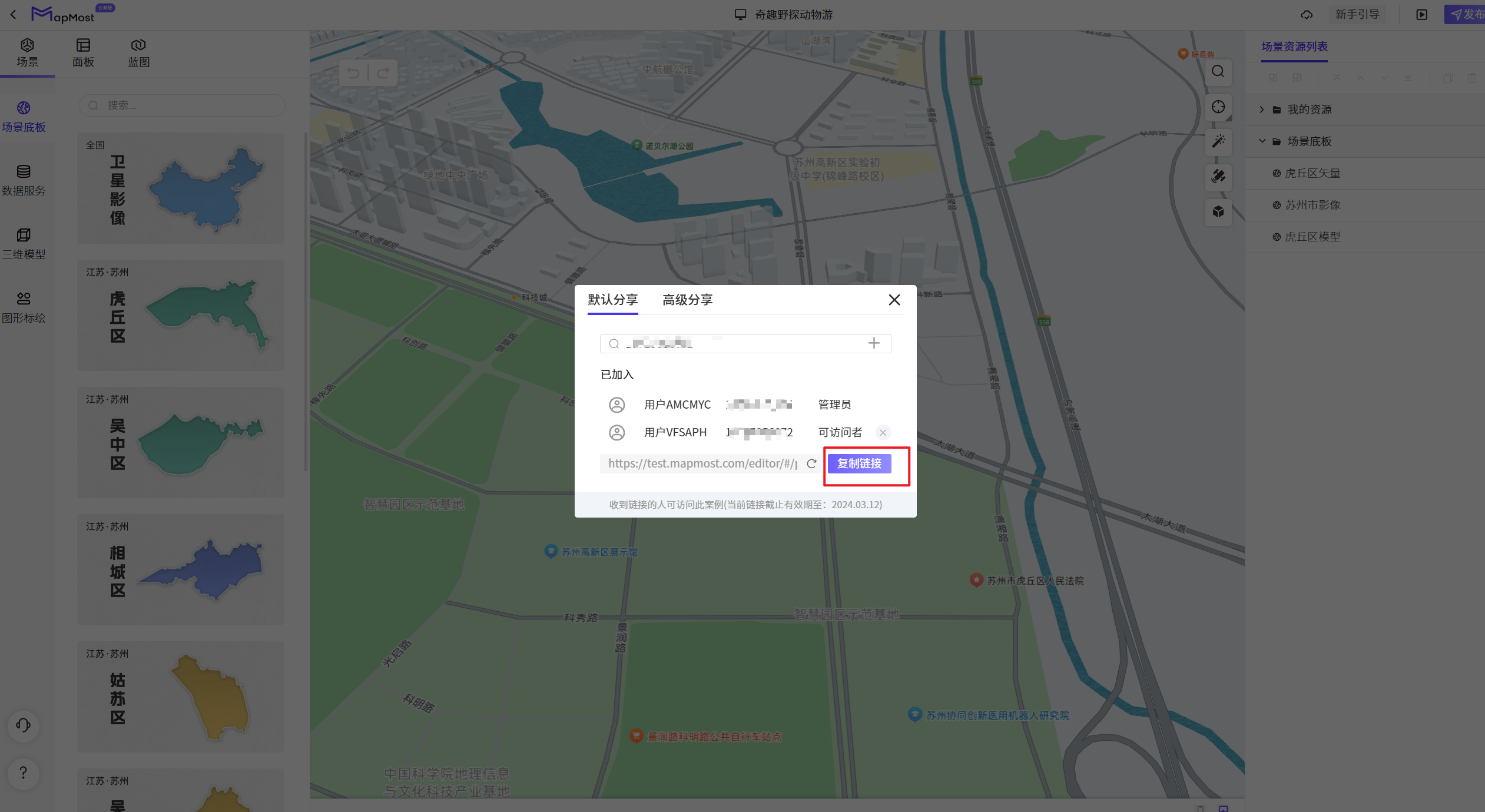Viewport: 1485px width, 812px height.
Task: Click the 3D cube map tool
Action: [1218, 211]
